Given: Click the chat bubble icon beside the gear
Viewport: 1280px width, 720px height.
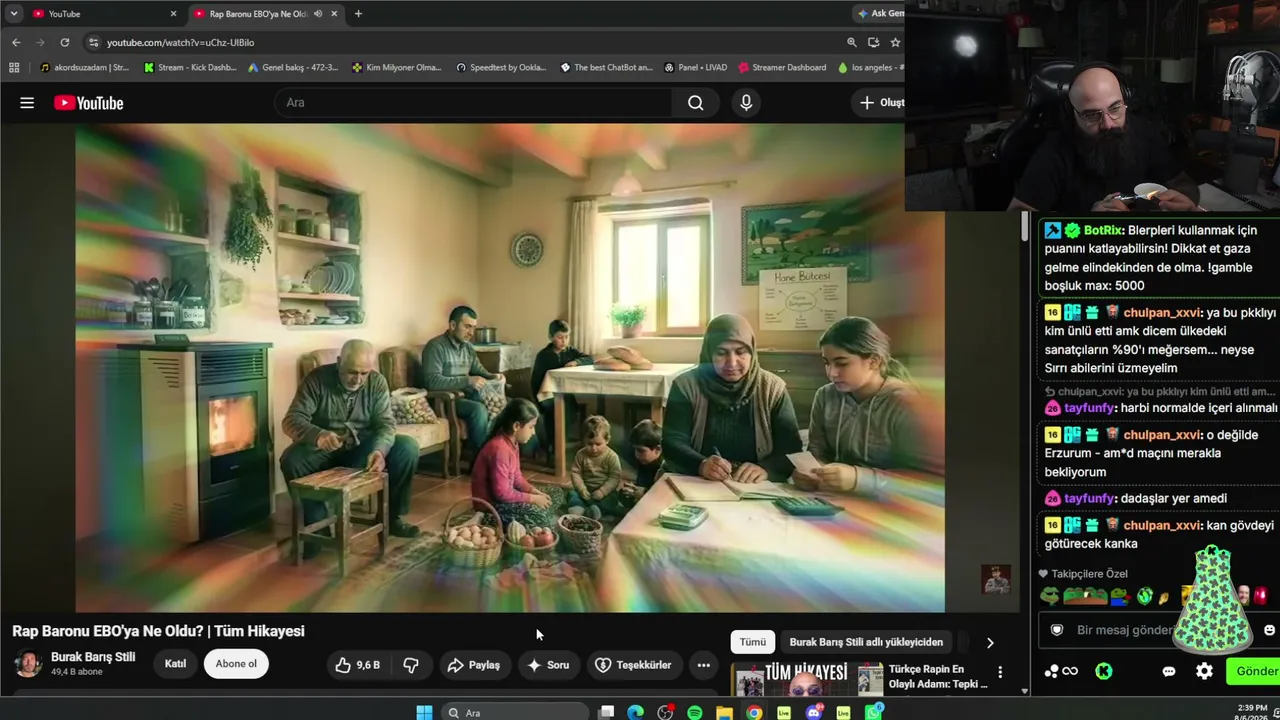Looking at the screenshot, I should click(1169, 672).
